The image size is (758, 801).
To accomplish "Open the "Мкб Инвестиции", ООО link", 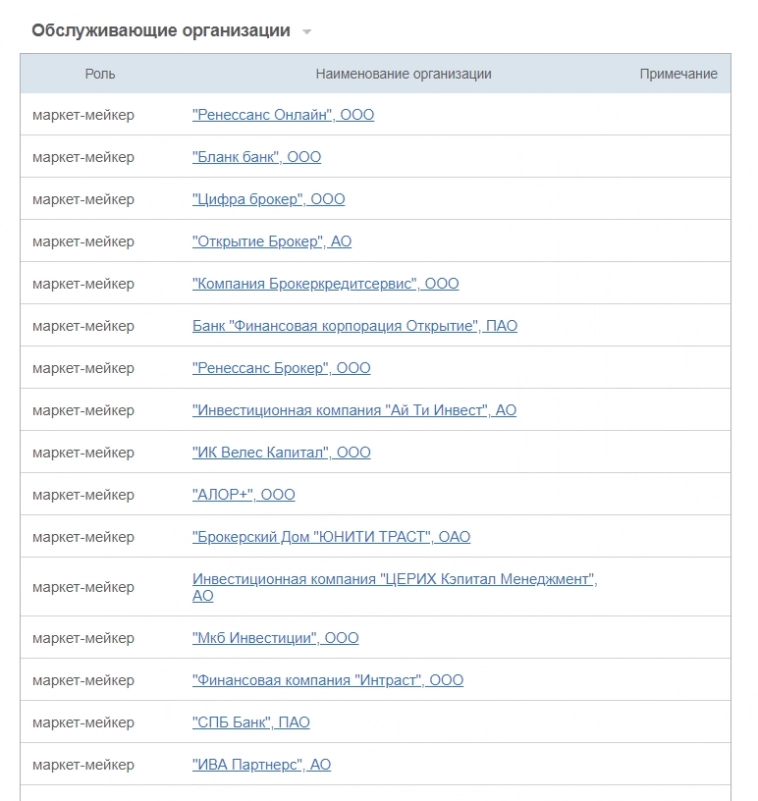I will (275, 638).
